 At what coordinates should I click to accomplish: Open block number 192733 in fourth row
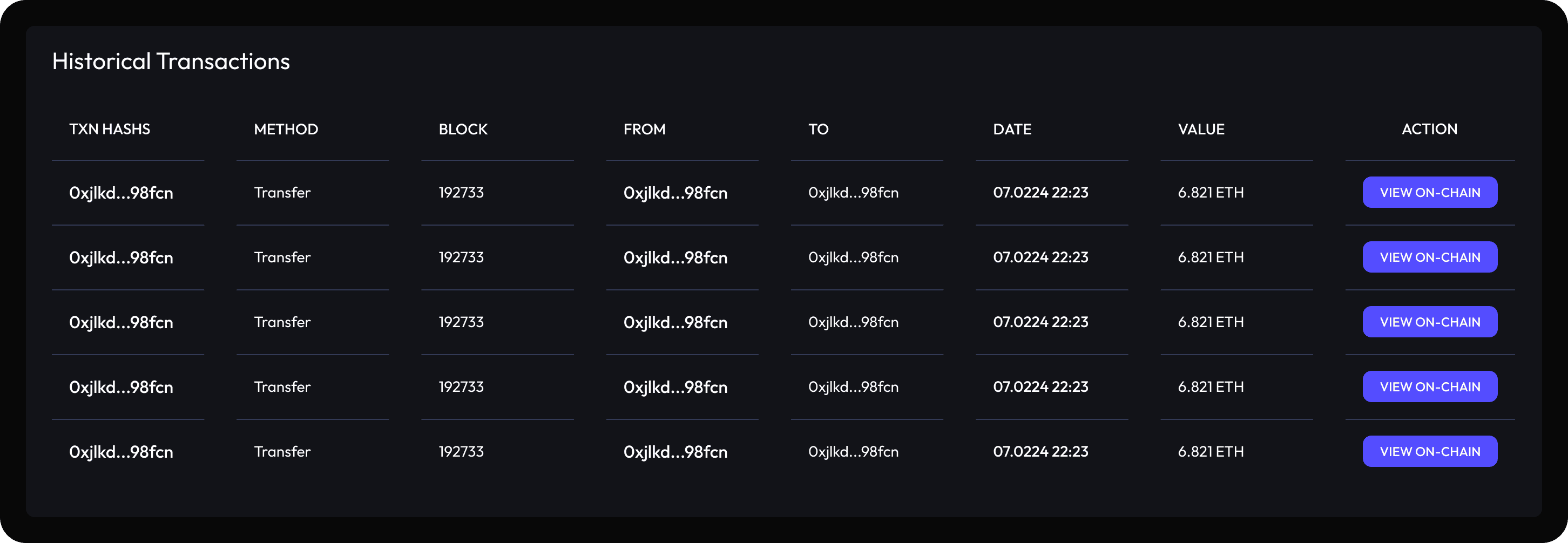462,386
